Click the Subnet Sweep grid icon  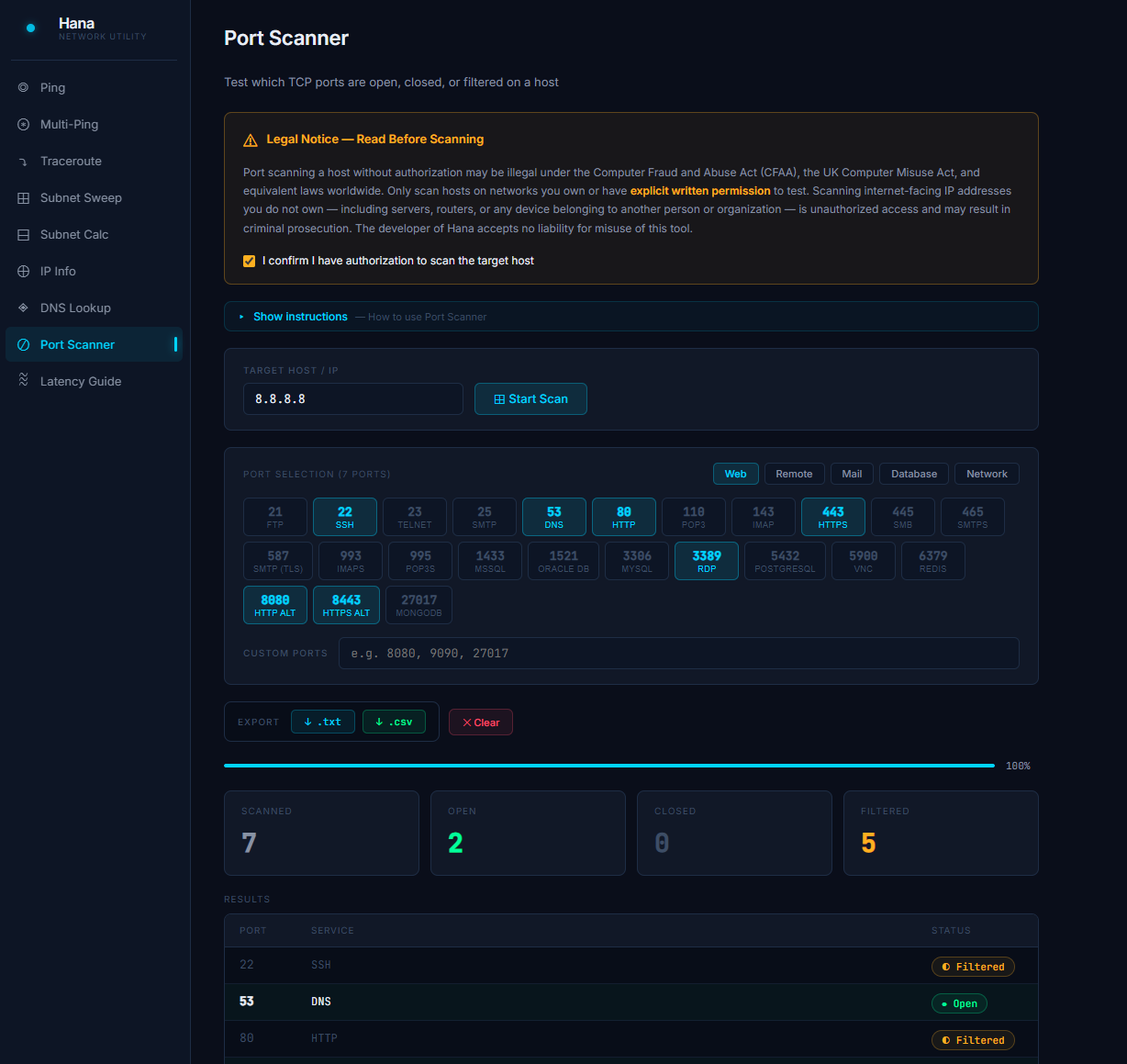[24, 197]
